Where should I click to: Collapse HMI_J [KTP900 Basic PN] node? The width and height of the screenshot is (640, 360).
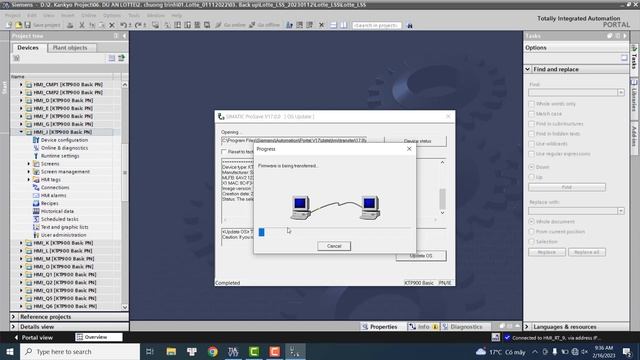tap(21, 132)
